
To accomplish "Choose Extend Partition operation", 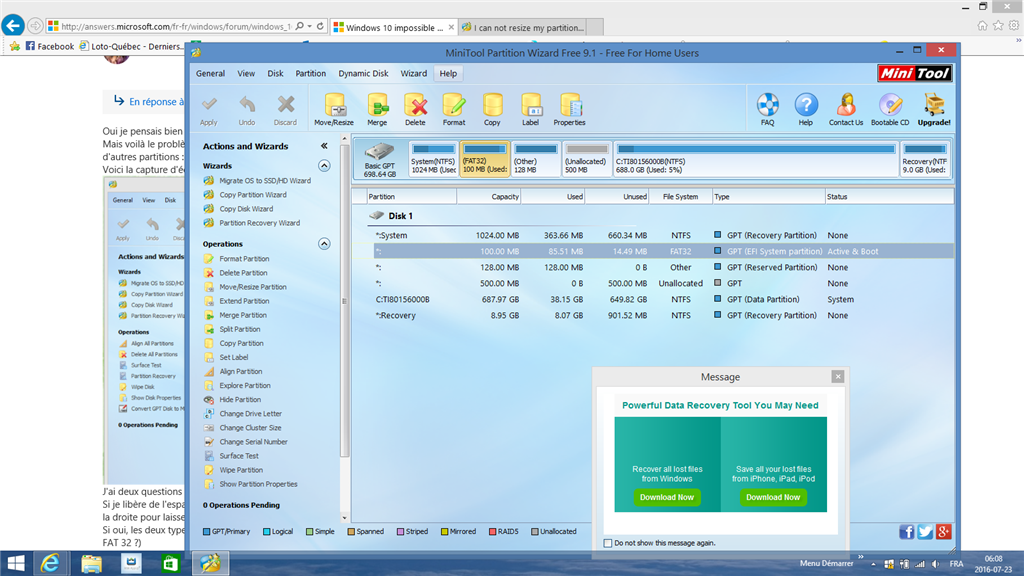I will 237,301.
